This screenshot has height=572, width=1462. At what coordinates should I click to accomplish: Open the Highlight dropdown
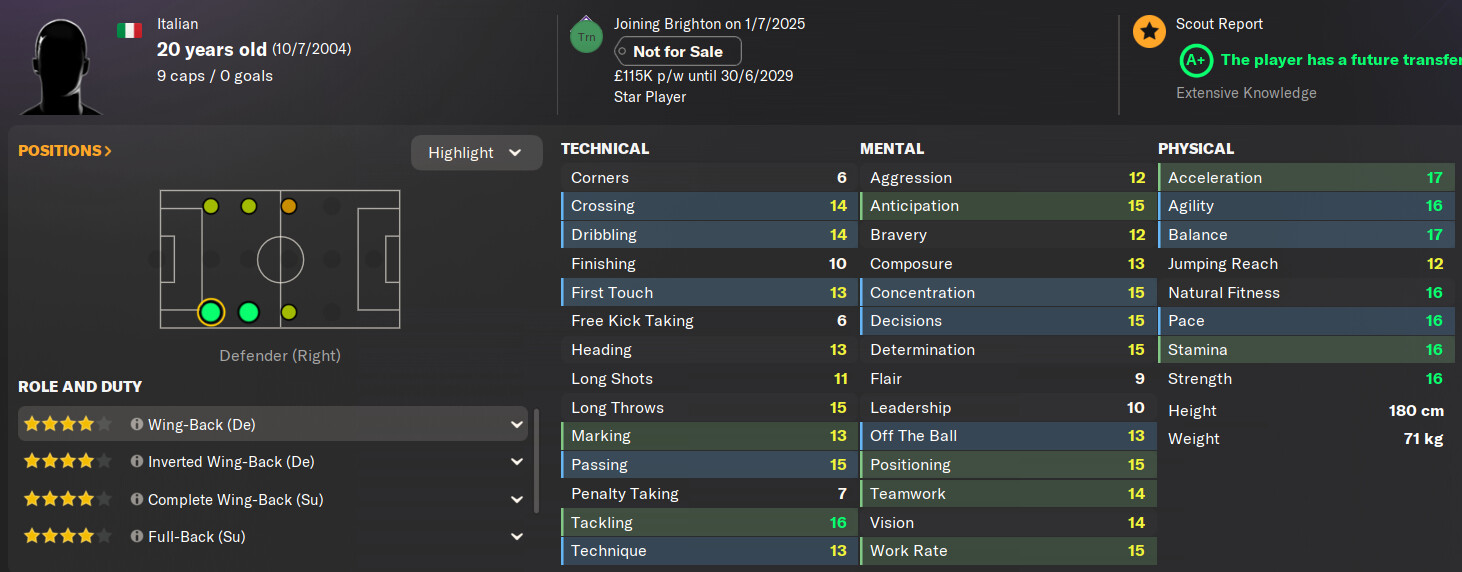click(x=477, y=153)
